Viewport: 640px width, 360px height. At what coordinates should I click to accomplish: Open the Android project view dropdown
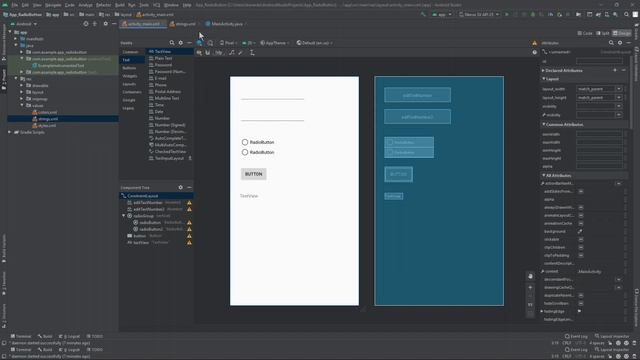click(24, 24)
